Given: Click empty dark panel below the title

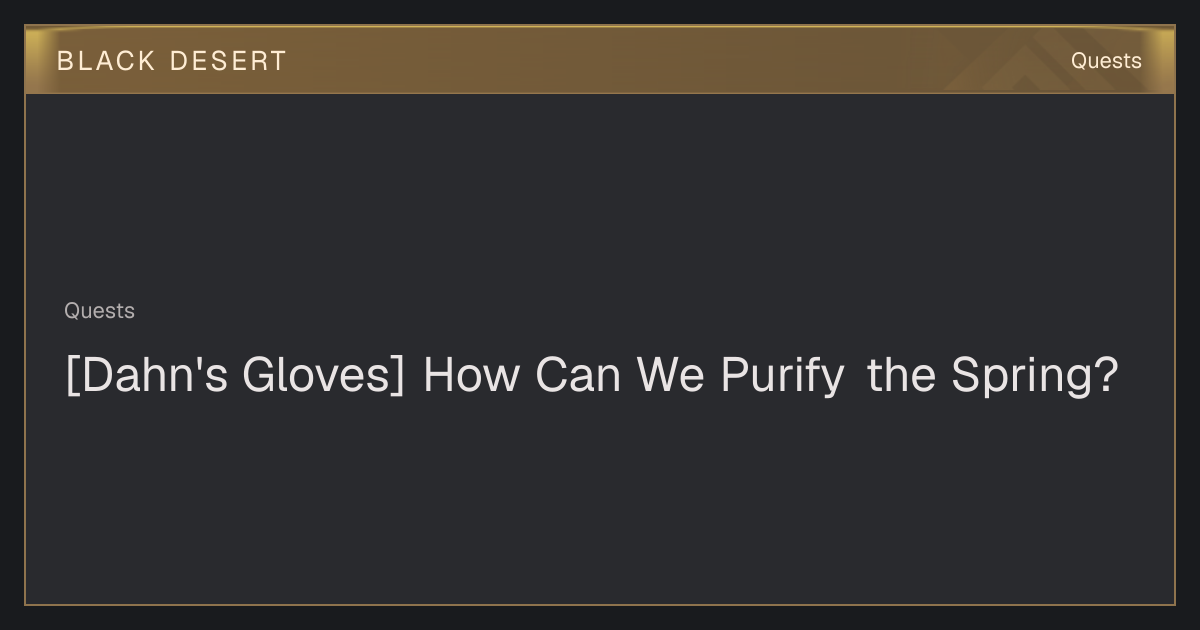Looking at the screenshot, I should pos(600,500).
